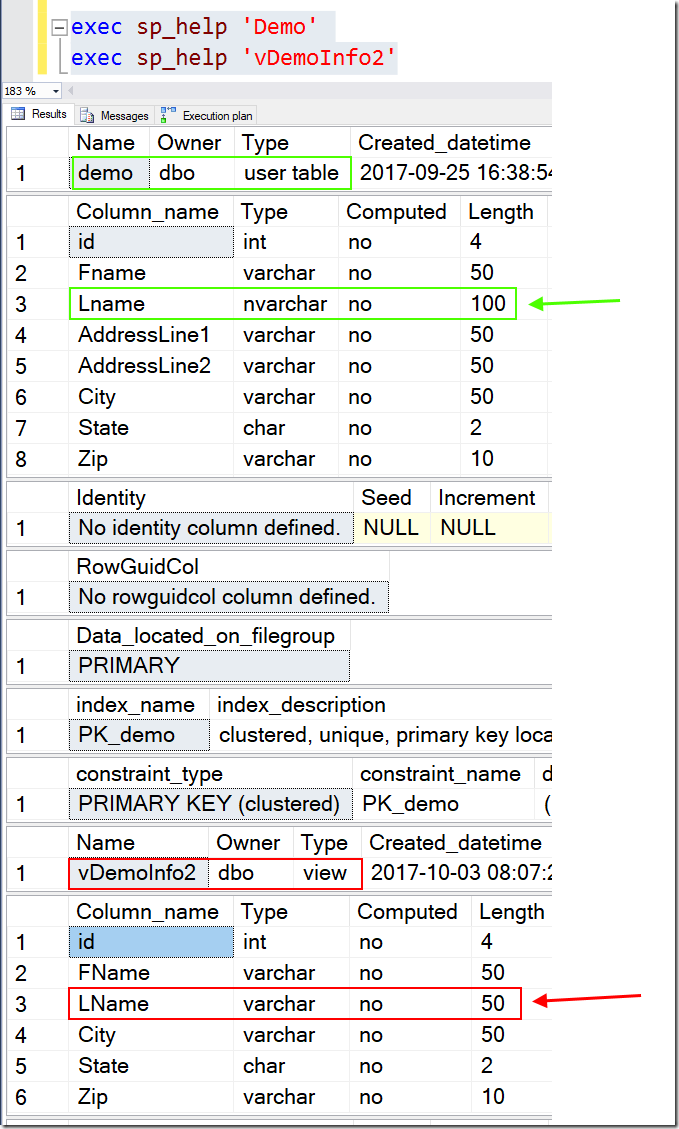
Task: Select the vDemoInfo2 name cell
Action: [139, 873]
